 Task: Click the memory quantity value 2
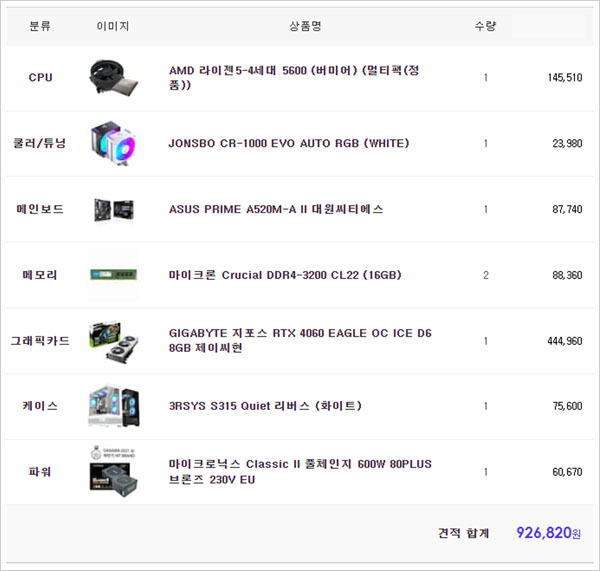tap(486, 275)
